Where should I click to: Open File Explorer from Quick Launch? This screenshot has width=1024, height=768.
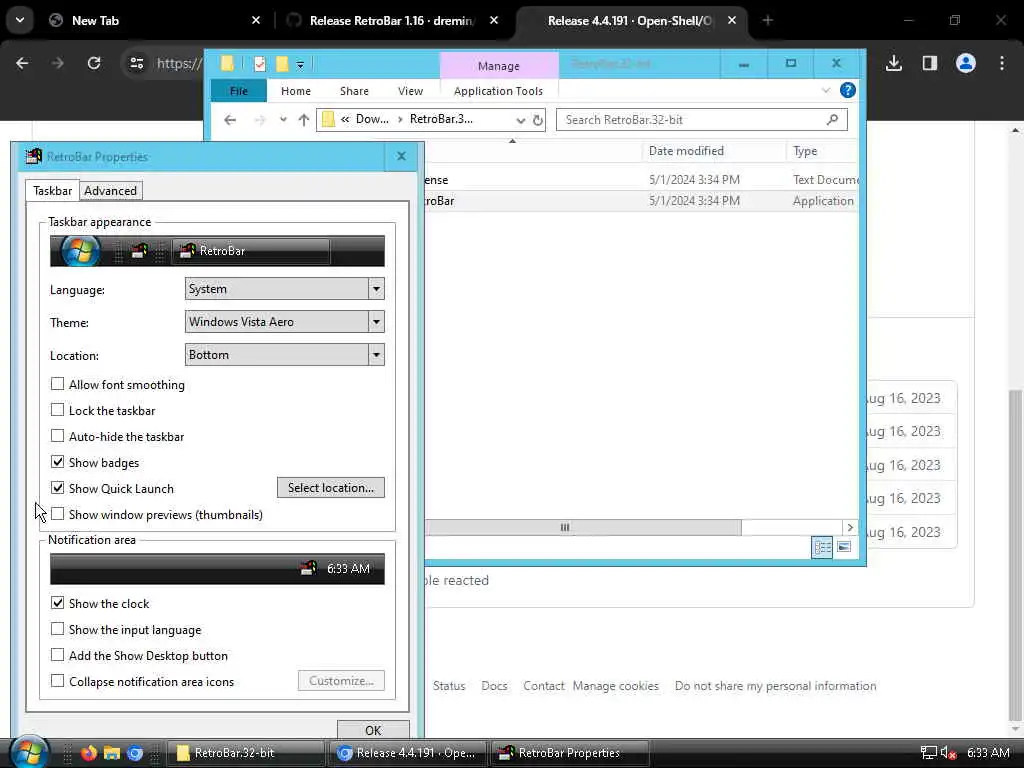pyautogui.click(x=112, y=753)
